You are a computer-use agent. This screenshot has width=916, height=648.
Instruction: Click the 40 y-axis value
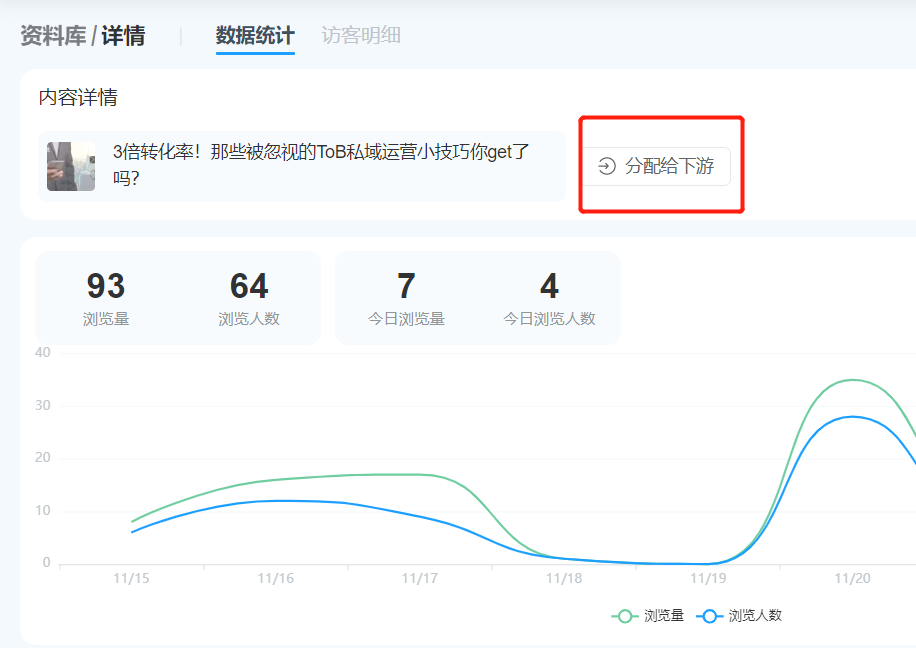pos(43,352)
